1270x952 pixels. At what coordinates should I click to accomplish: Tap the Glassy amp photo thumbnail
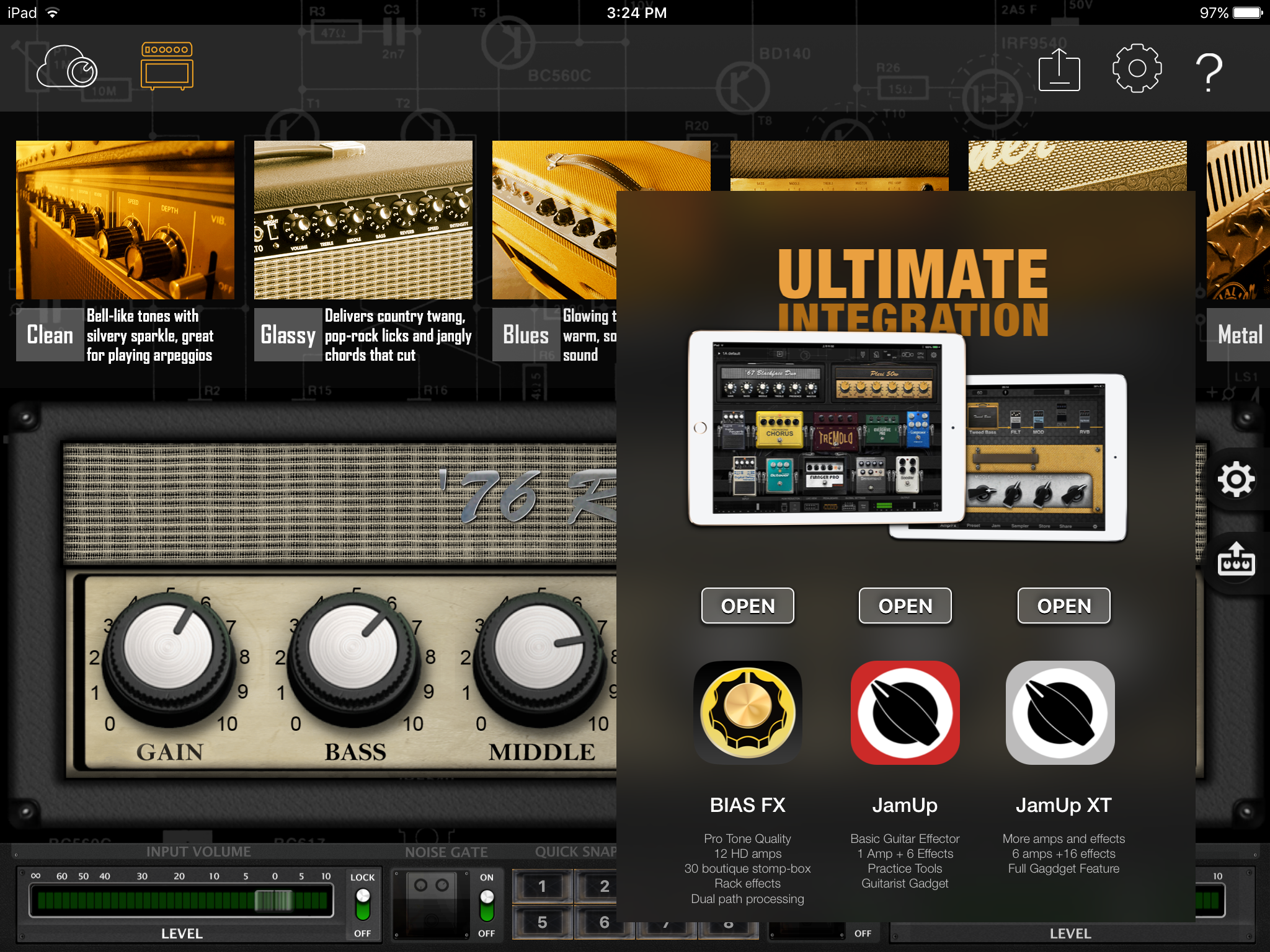coord(363,220)
